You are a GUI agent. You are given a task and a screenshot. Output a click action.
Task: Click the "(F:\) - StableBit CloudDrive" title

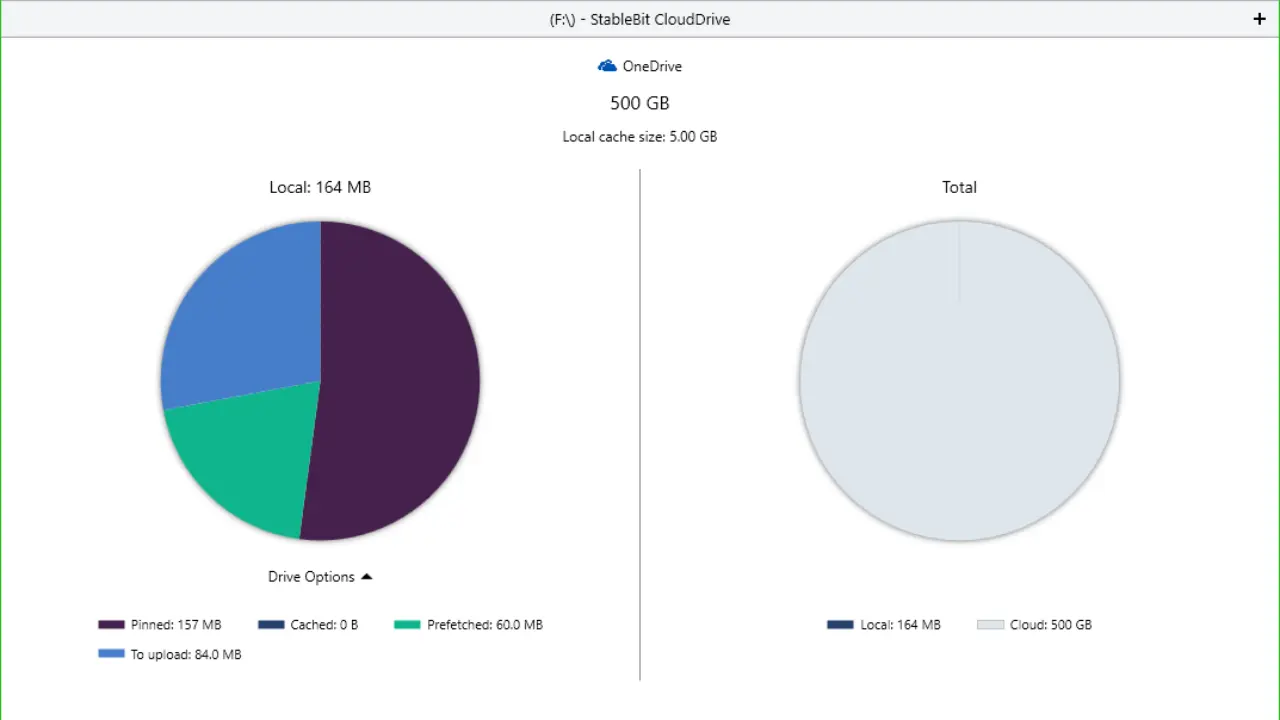[640, 19]
